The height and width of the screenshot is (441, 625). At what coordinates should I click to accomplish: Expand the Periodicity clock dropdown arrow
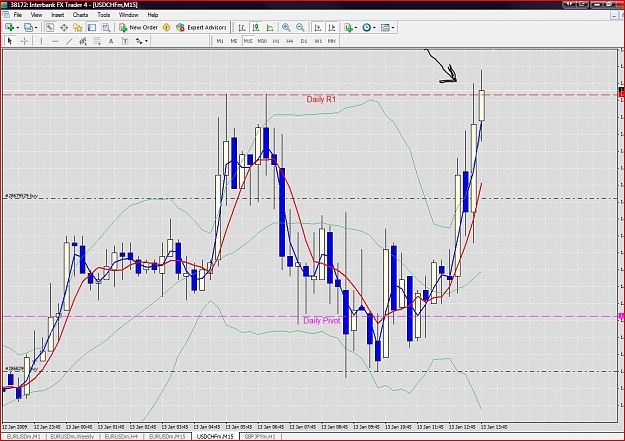click(374, 28)
